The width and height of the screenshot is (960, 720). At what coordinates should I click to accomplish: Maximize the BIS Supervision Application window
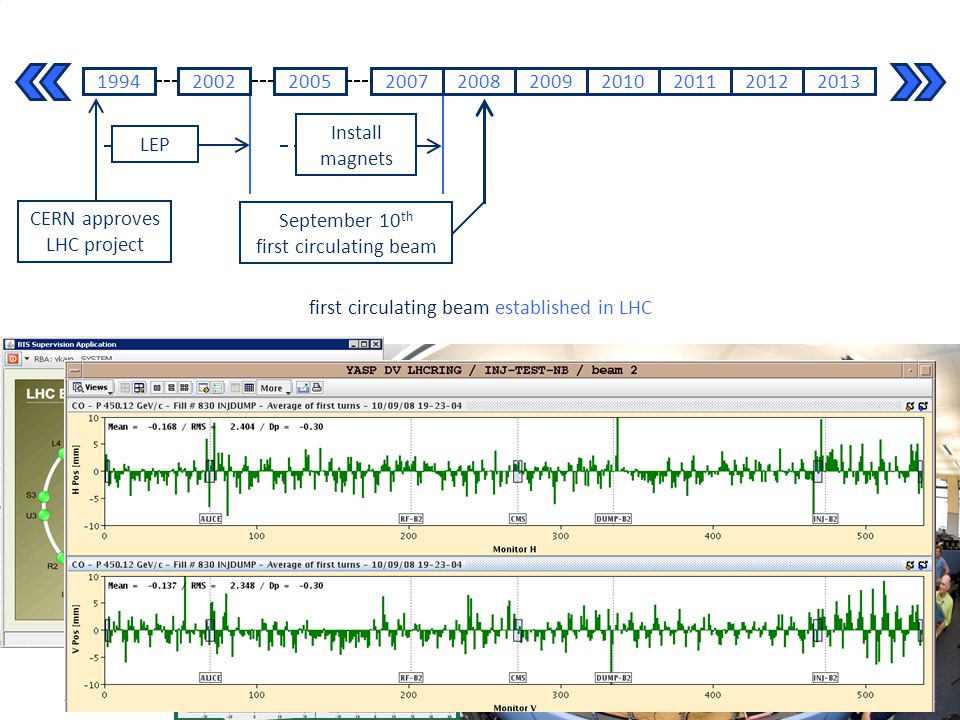pos(364,344)
